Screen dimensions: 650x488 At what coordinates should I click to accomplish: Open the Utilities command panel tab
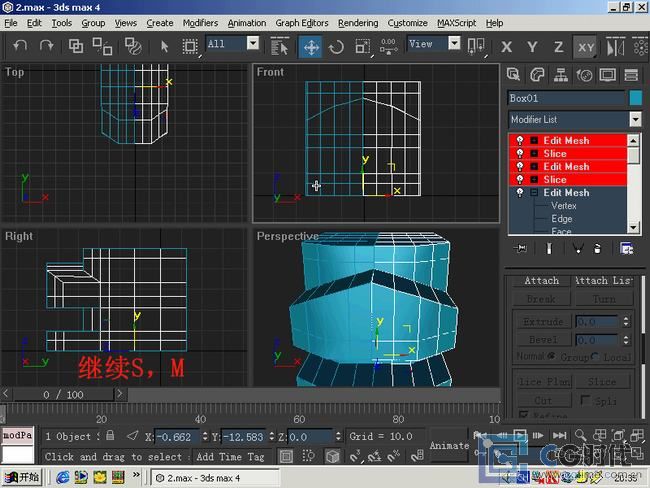click(x=631, y=75)
